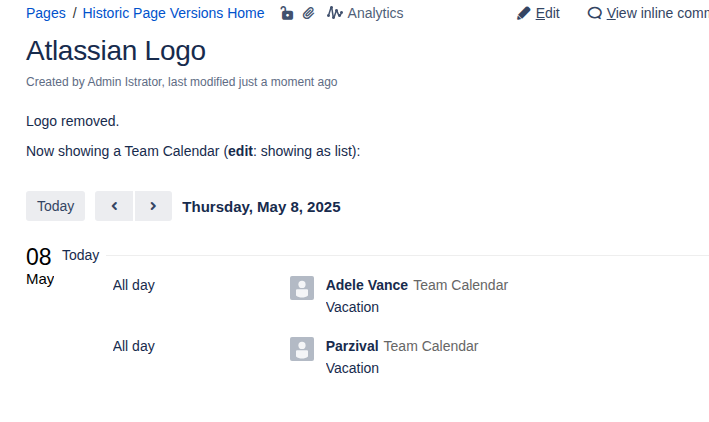Open the Pages breadcrumb link
This screenshot has width=709, height=422.
click(x=46, y=13)
